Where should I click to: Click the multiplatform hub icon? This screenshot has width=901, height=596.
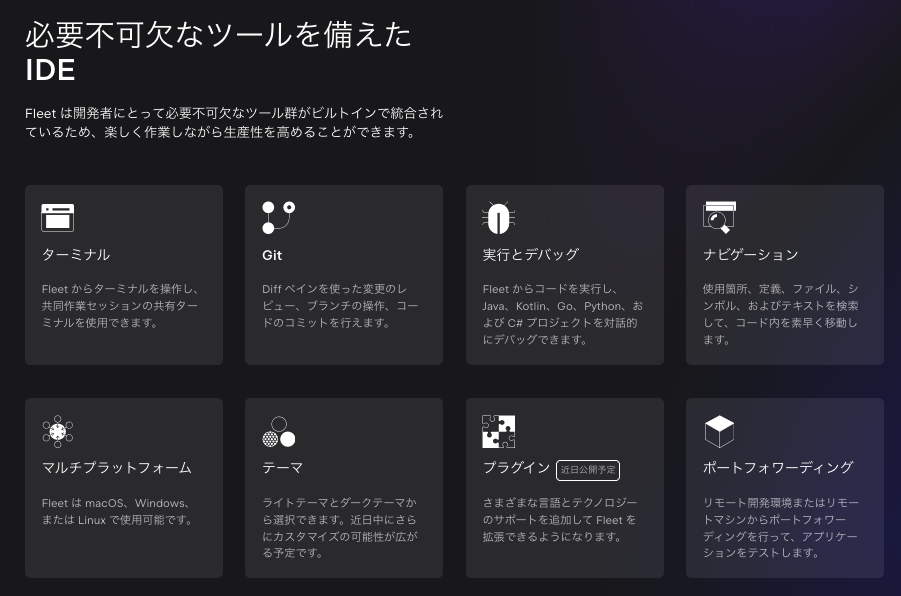(x=57, y=431)
